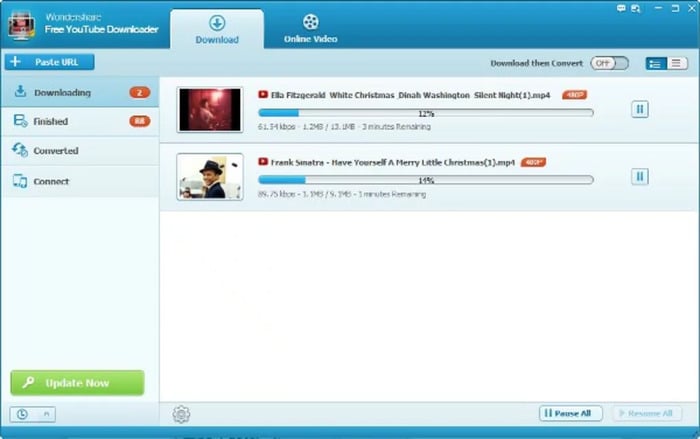The width and height of the screenshot is (700, 439).
Task: Open the feedback speech bubble icon
Action: [x=621, y=8]
